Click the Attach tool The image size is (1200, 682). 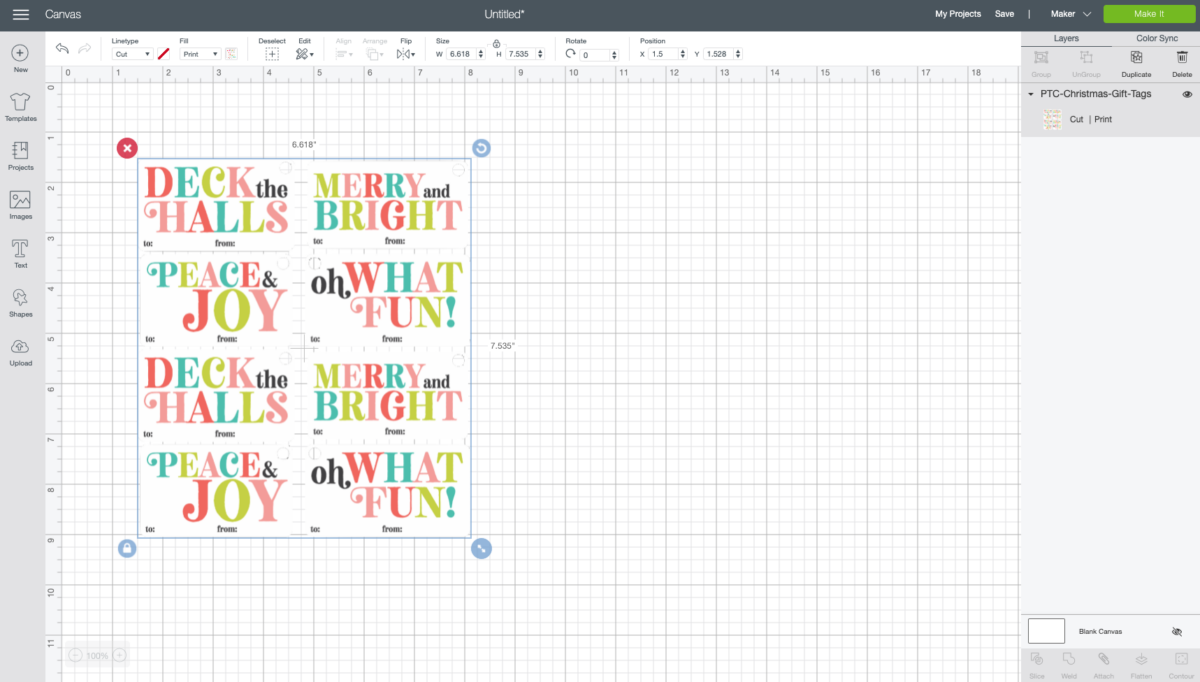coord(1103,660)
